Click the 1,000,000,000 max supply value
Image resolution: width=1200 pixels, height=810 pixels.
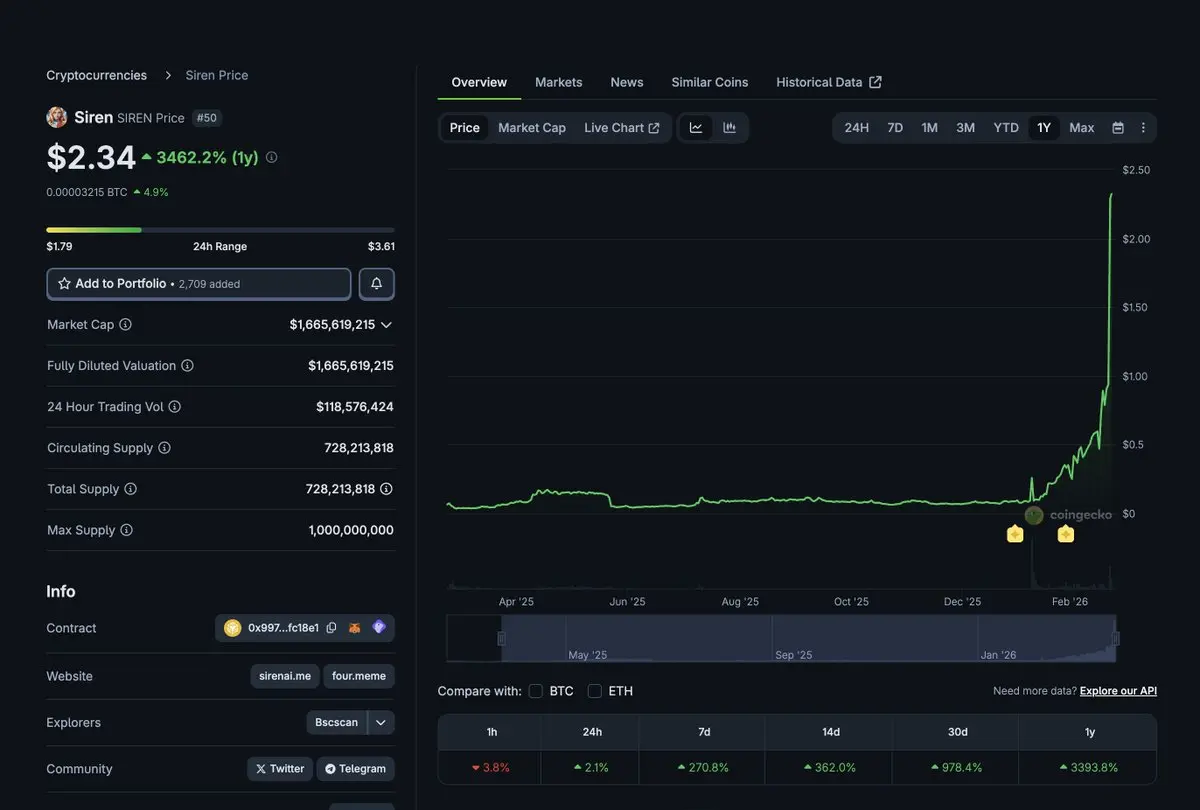[x=351, y=530]
